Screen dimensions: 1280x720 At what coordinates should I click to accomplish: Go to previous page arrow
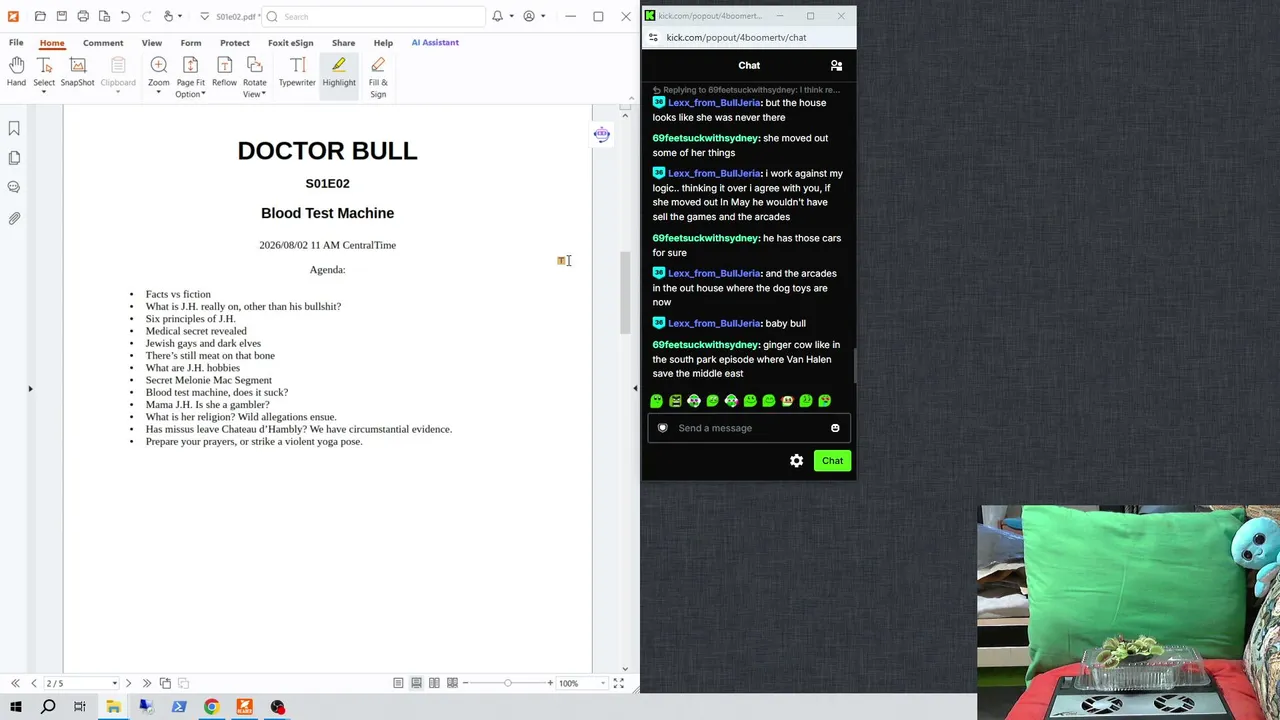tap(33, 683)
